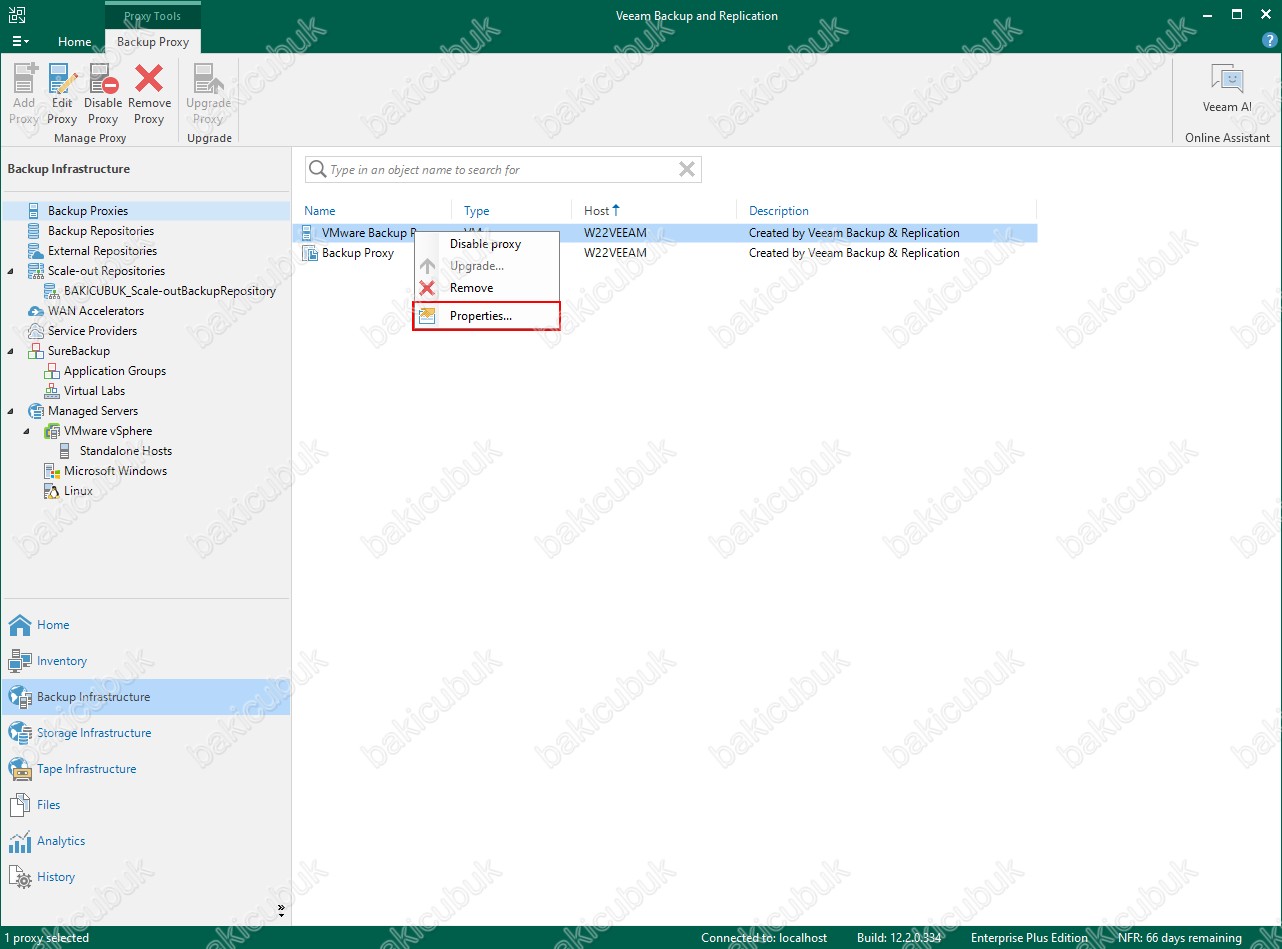Open the Storage Infrastructure view
Viewport: 1282px width, 949px height.
(145, 733)
